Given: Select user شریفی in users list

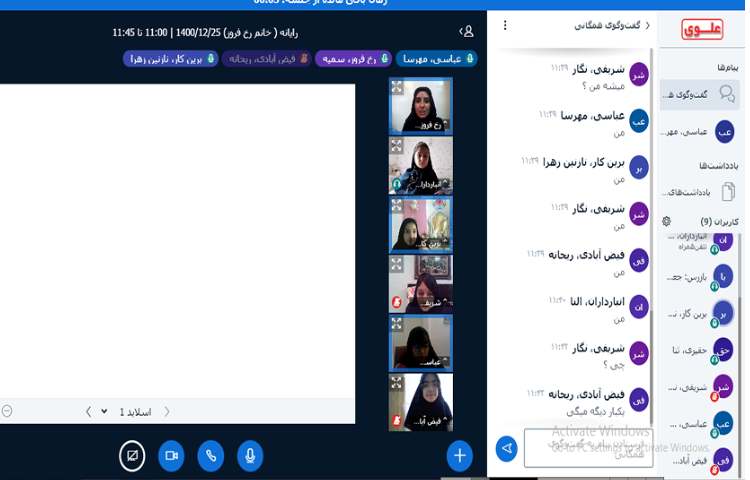Looking at the screenshot, I should click(702, 387).
